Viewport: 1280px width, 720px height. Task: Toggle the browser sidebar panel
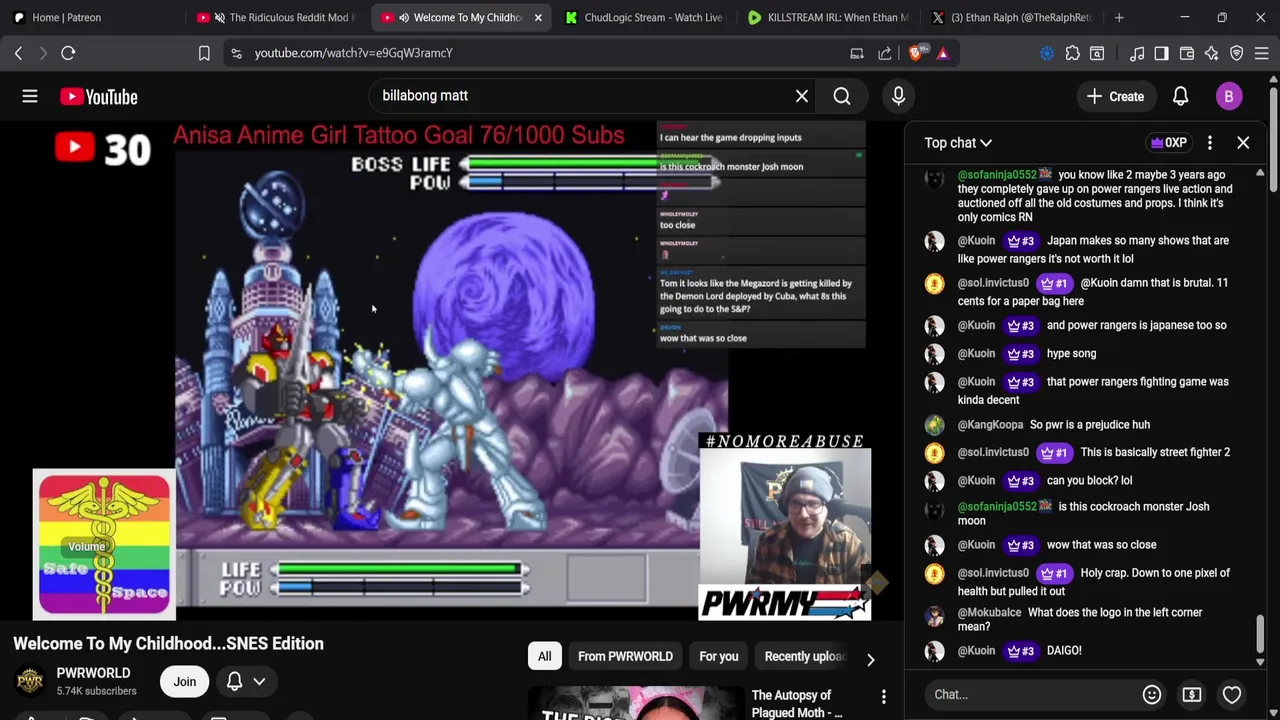point(1161,53)
